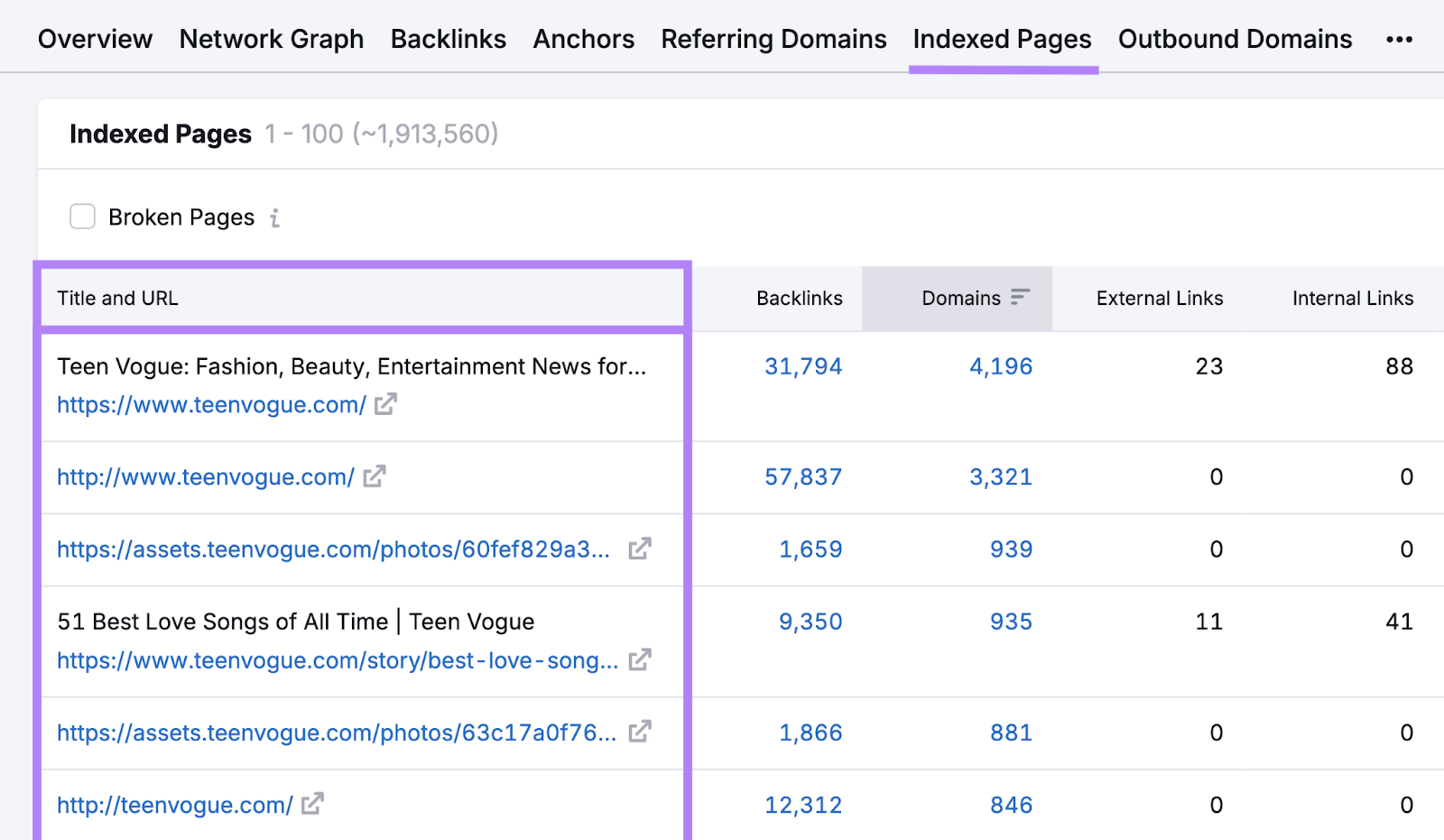
Task: Open the more tabs ellipsis menu
Action: point(1399,40)
